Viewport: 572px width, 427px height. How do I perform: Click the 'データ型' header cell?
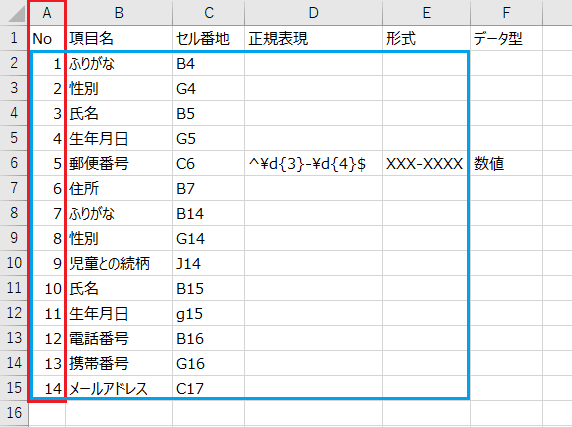click(506, 38)
